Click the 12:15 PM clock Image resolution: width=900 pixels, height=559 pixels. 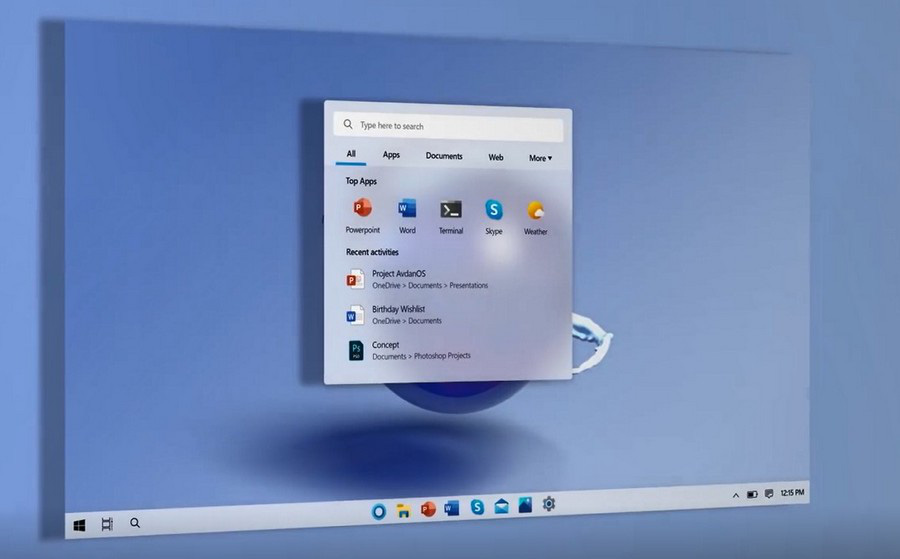tap(792, 492)
